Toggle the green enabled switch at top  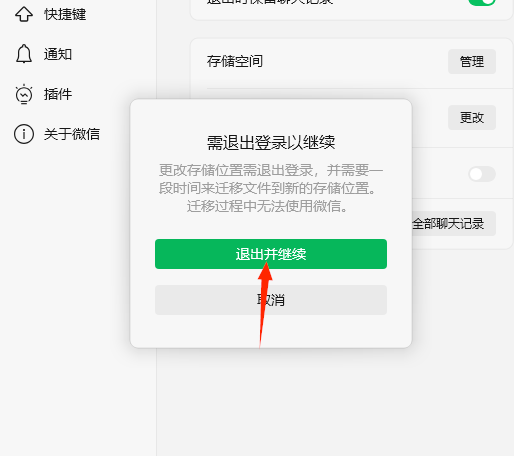click(x=482, y=2)
